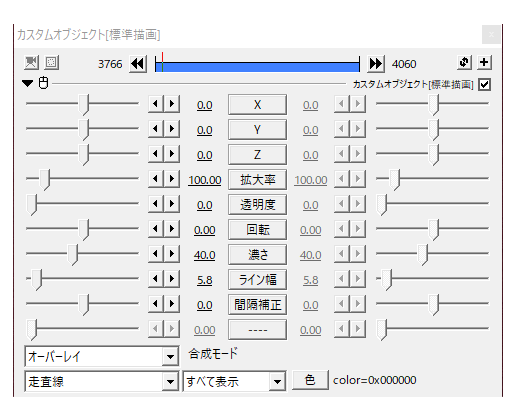511x399 pixels.
Task: Click the left 拡大率 slider handle
Action: pos(44,180)
